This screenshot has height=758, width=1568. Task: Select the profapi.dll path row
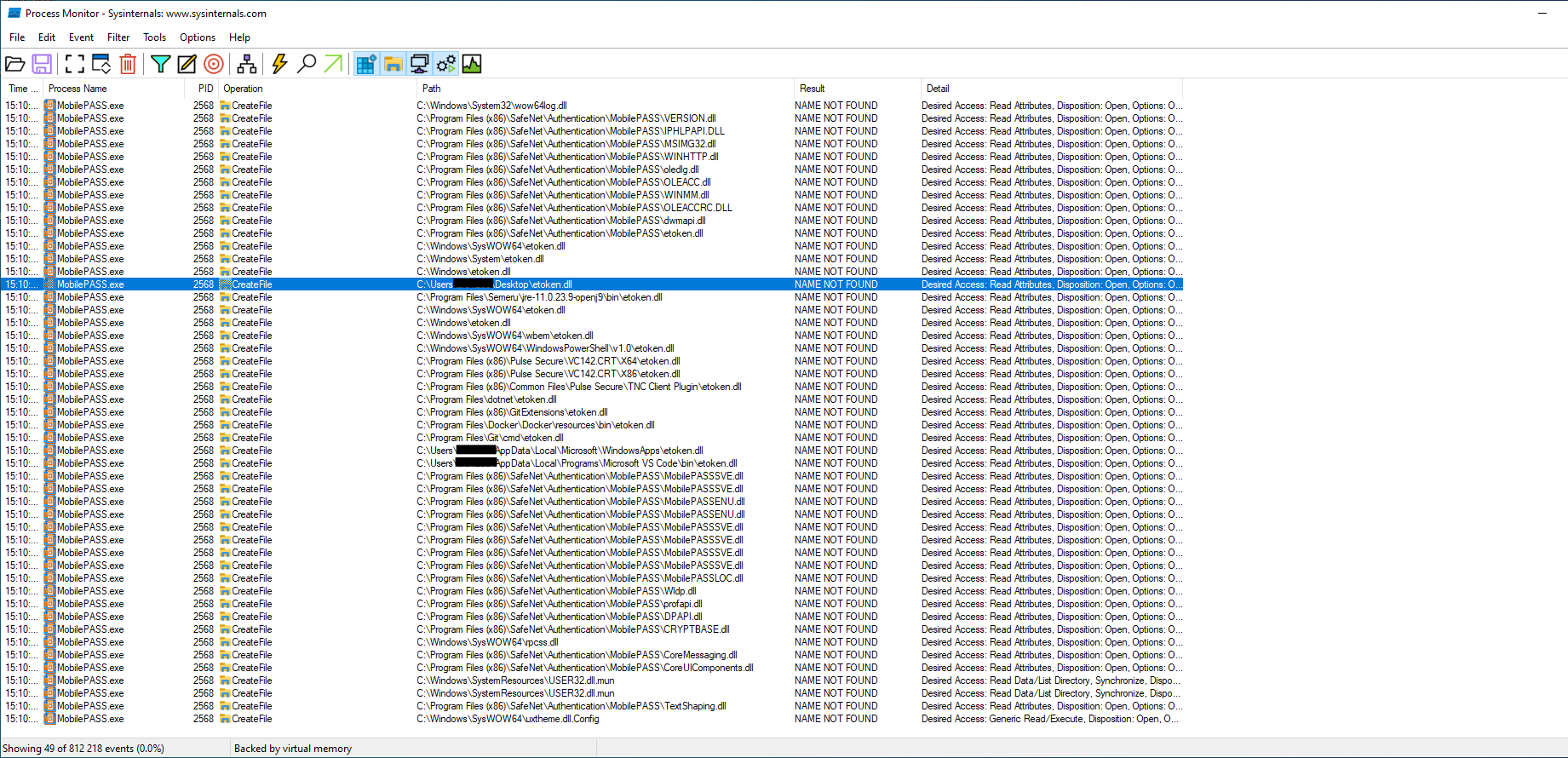click(x=593, y=604)
